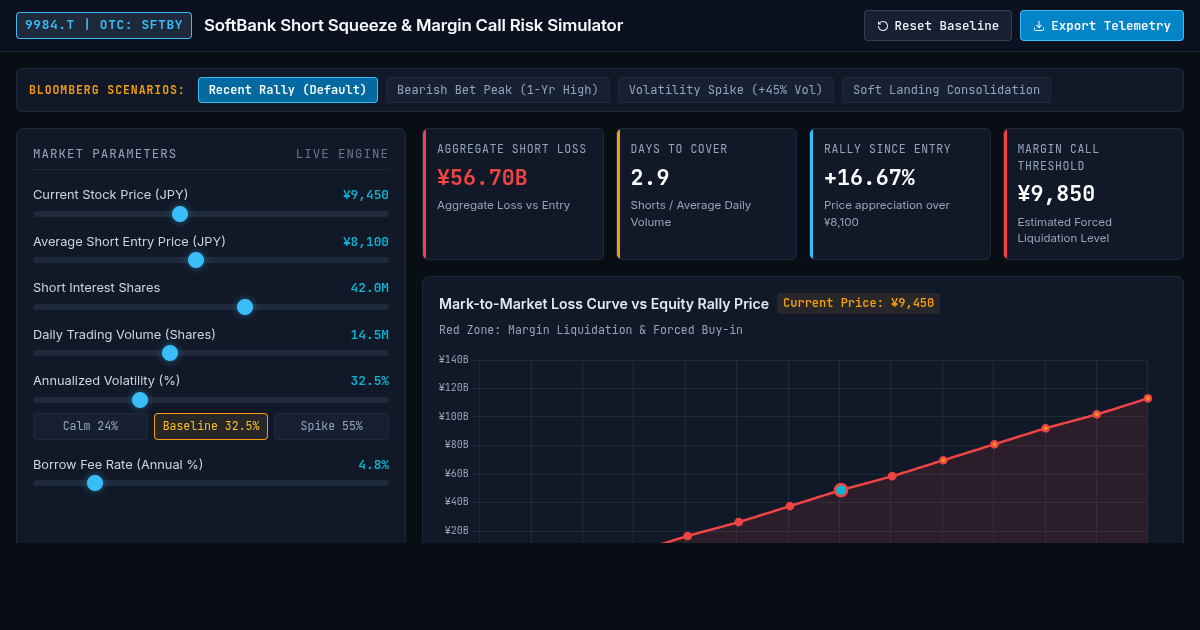1200x630 pixels.
Task: Click the LIVE ENGINE label
Action: [342, 154]
